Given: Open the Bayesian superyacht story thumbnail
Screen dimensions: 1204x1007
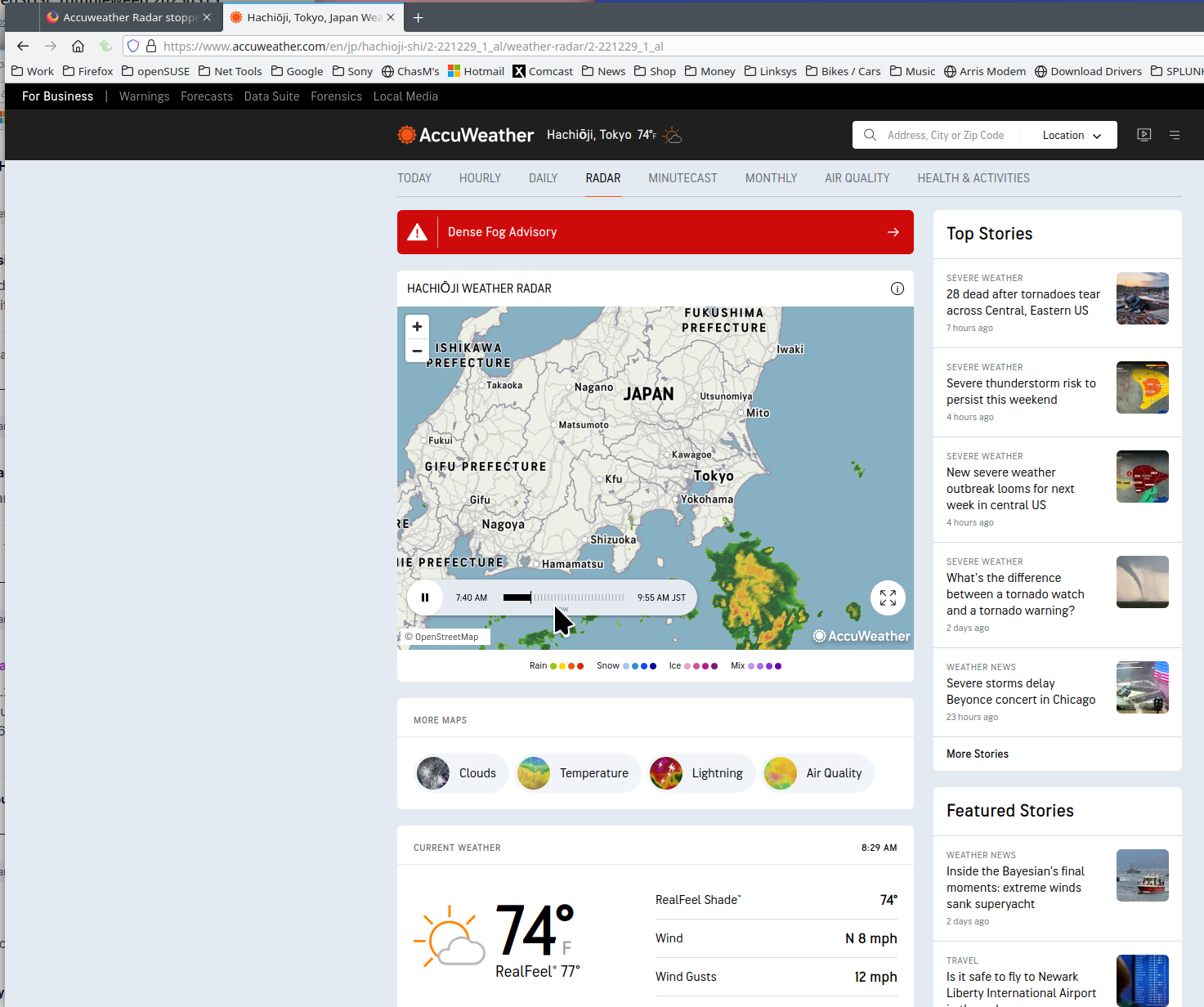Looking at the screenshot, I should pyautogui.click(x=1143, y=875).
